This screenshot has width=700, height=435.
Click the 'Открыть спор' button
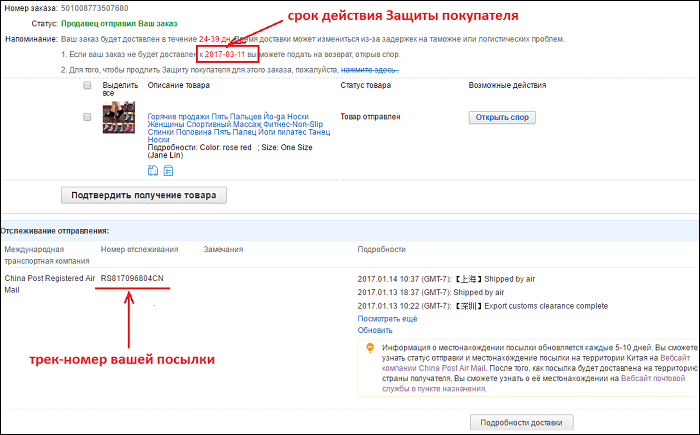point(502,117)
